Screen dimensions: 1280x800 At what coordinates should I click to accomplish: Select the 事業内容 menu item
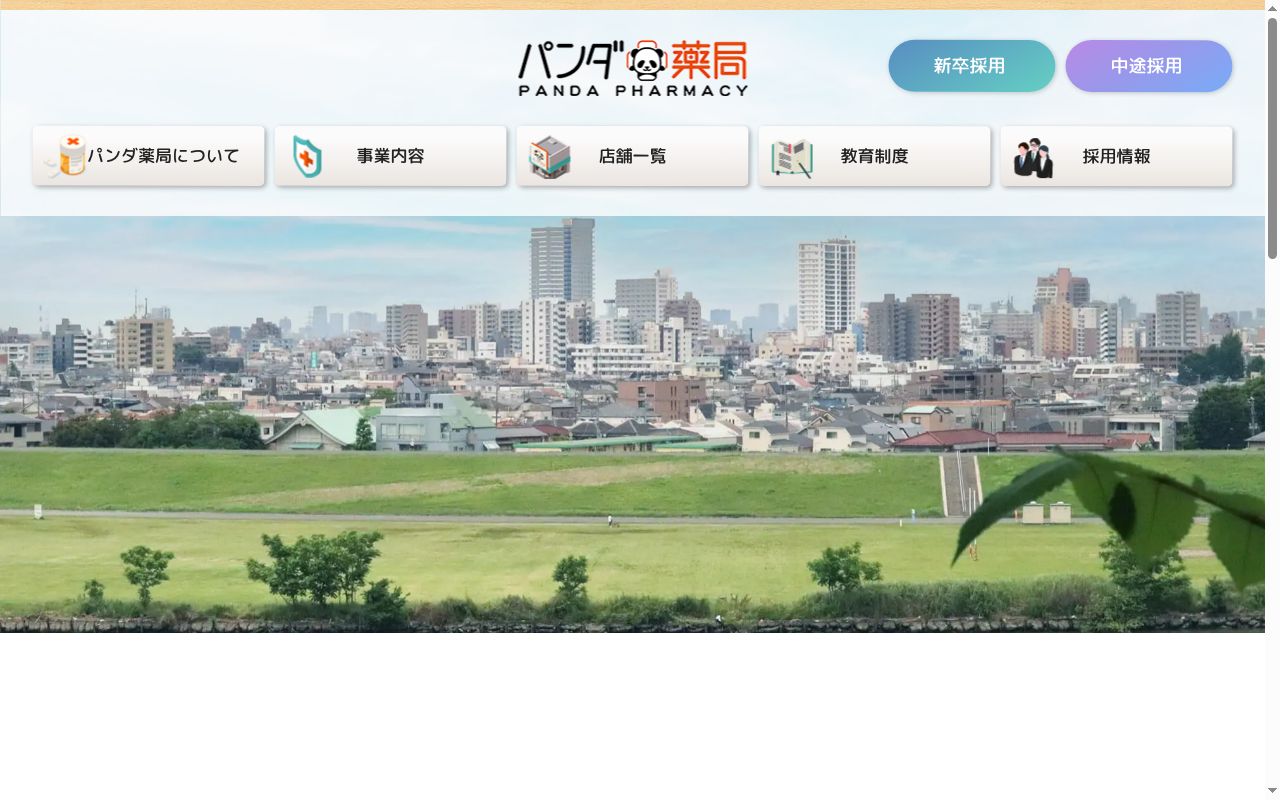pos(391,156)
